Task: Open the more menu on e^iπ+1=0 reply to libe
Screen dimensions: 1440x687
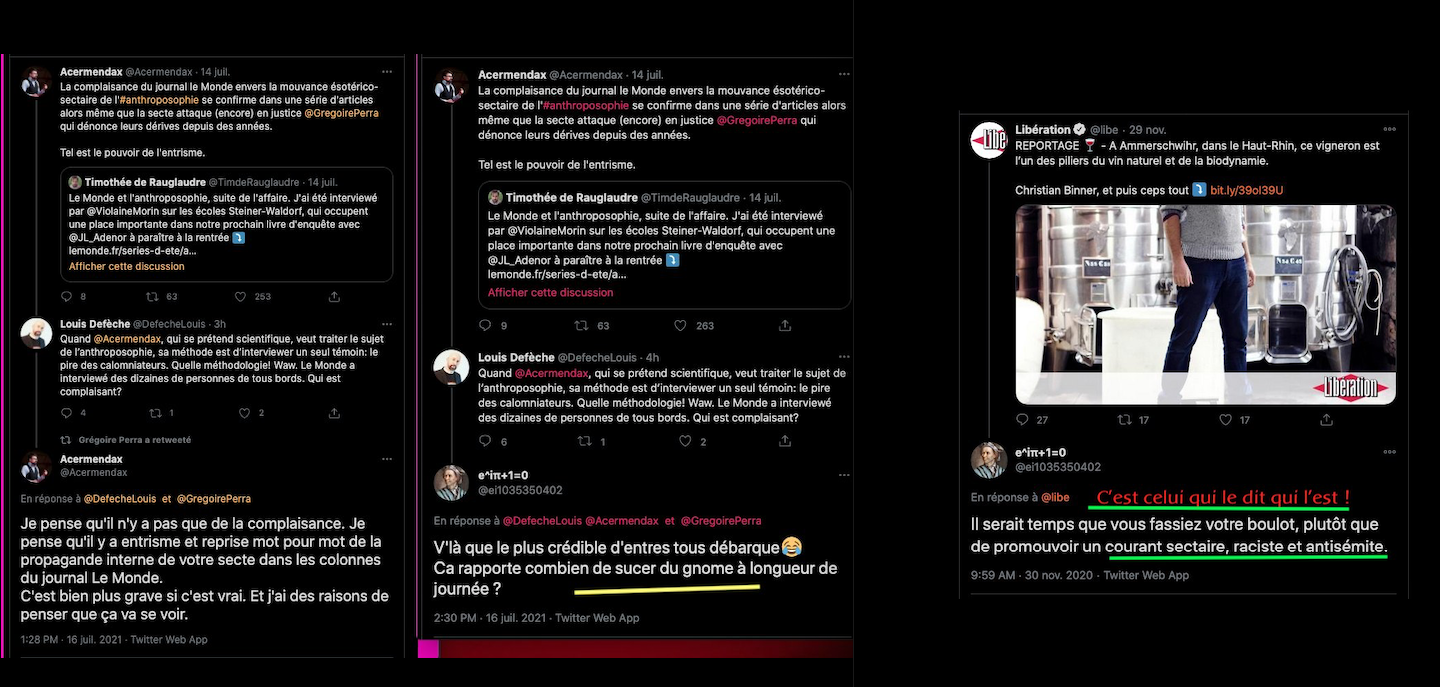Action: 1388,451
